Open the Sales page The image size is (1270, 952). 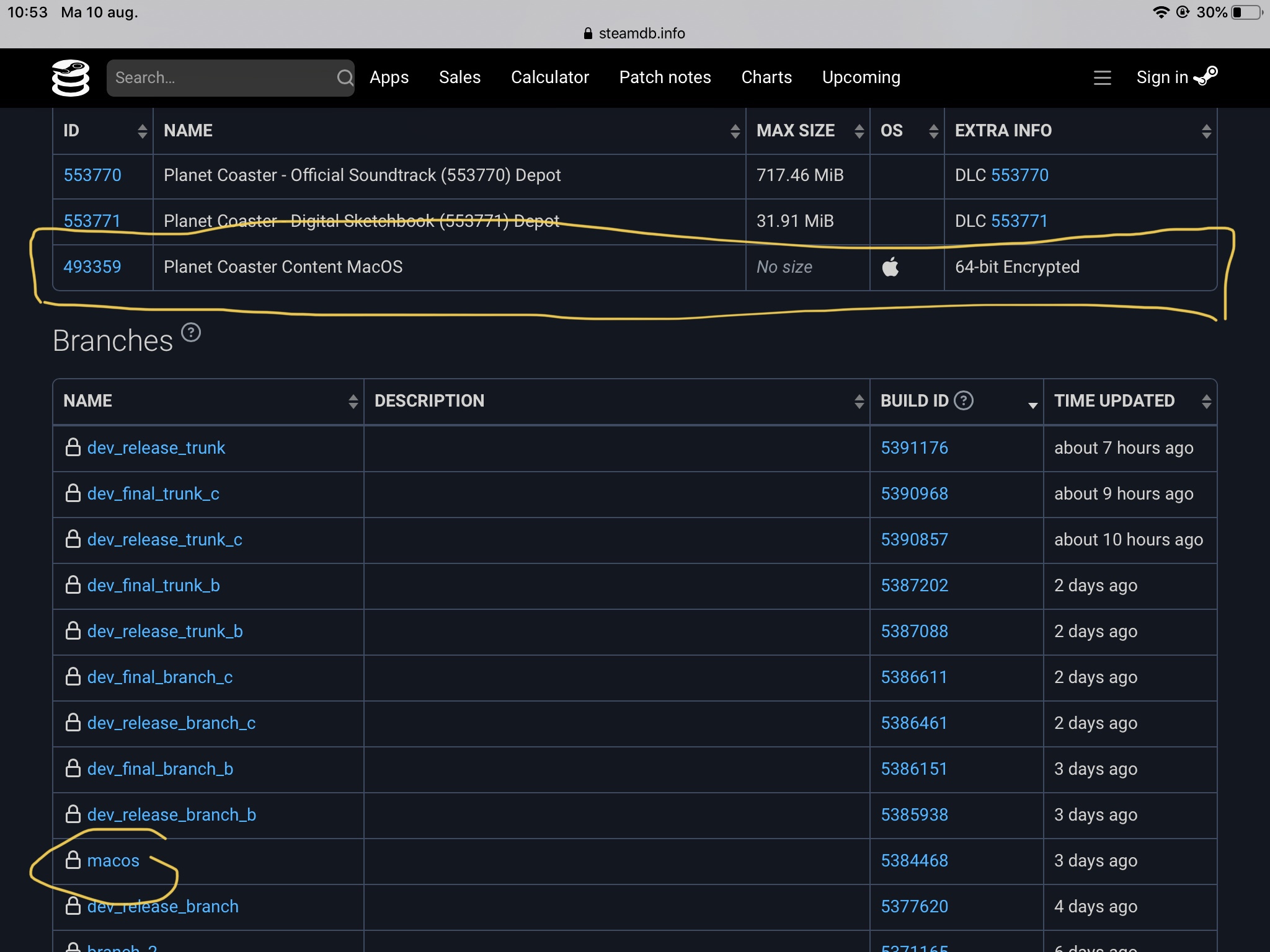460,77
